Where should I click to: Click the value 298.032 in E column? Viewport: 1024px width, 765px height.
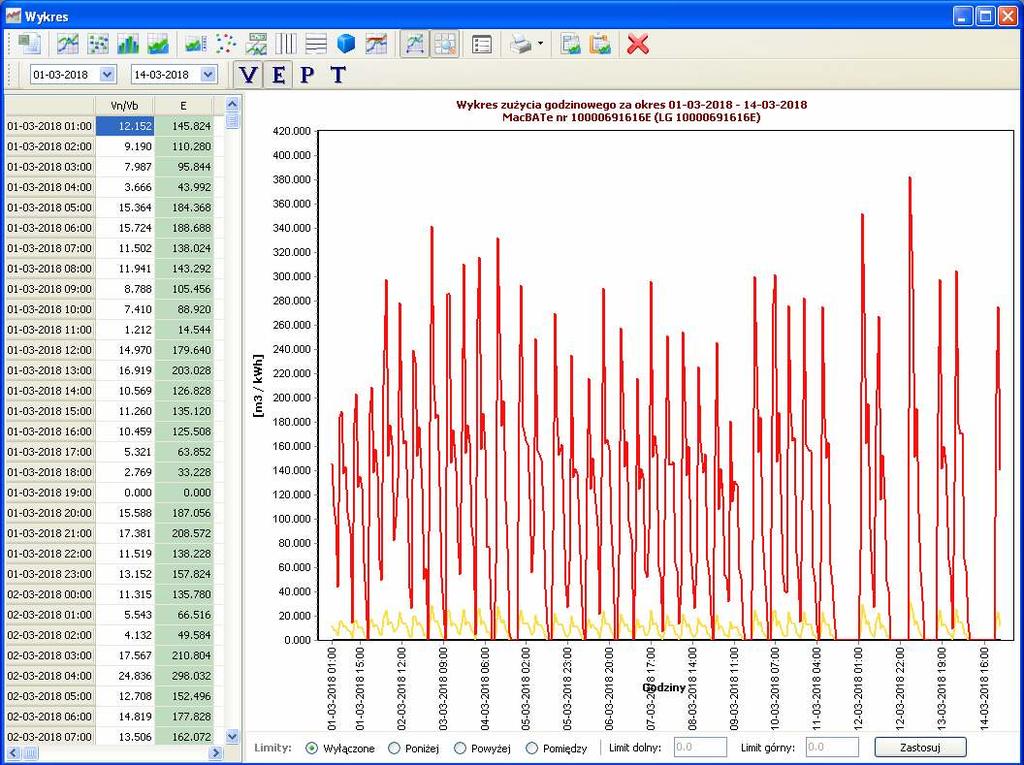click(184, 675)
